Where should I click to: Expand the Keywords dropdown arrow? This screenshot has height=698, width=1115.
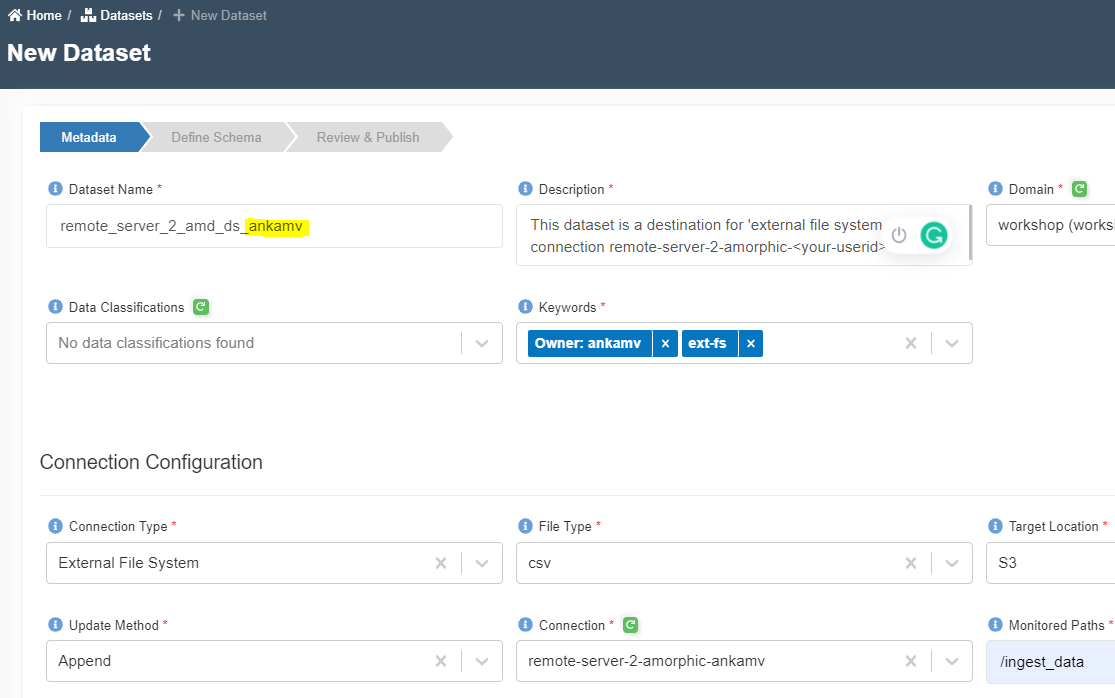951,343
